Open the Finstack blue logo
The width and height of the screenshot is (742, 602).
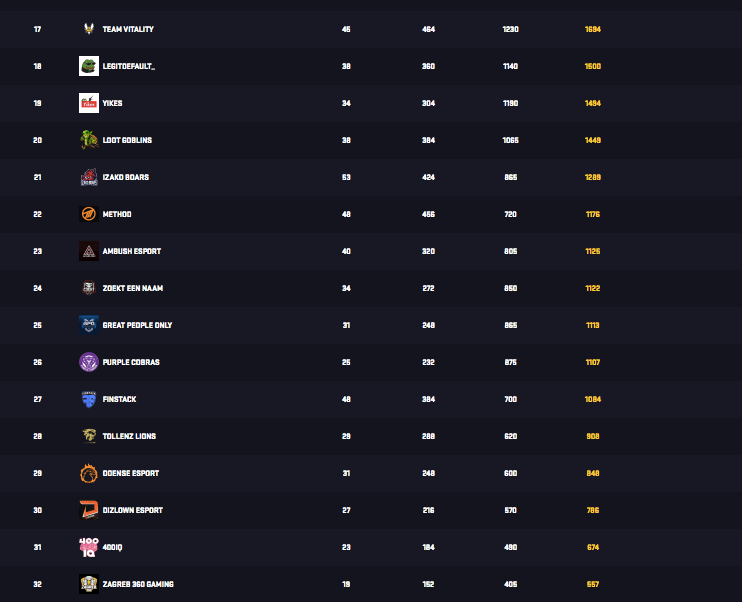pyautogui.click(x=88, y=399)
